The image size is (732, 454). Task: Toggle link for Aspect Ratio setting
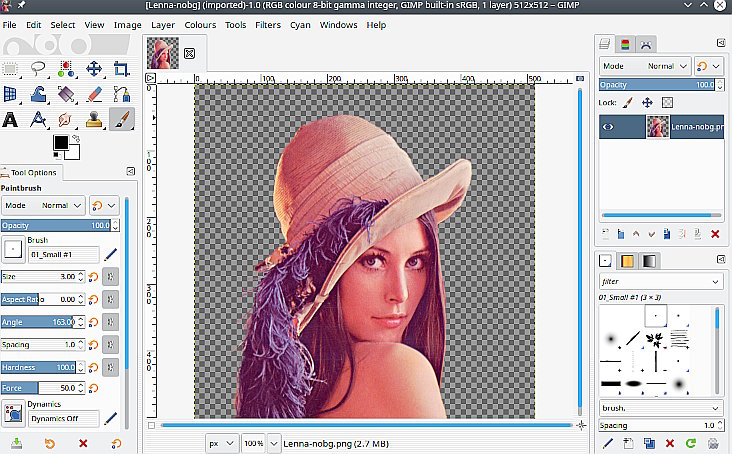(111, 299)
